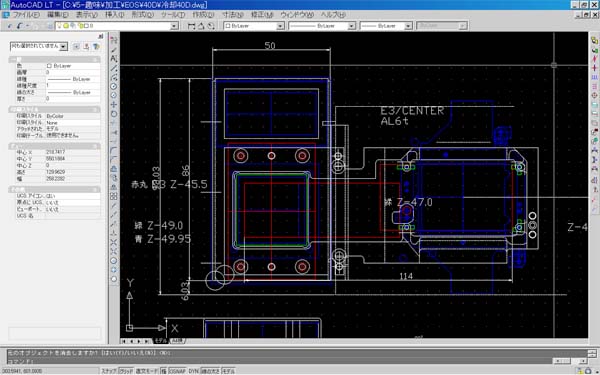Screen dimensions: 600x375
Task: Click the quick select icon in properties panel
Action: tap(96, 46)
